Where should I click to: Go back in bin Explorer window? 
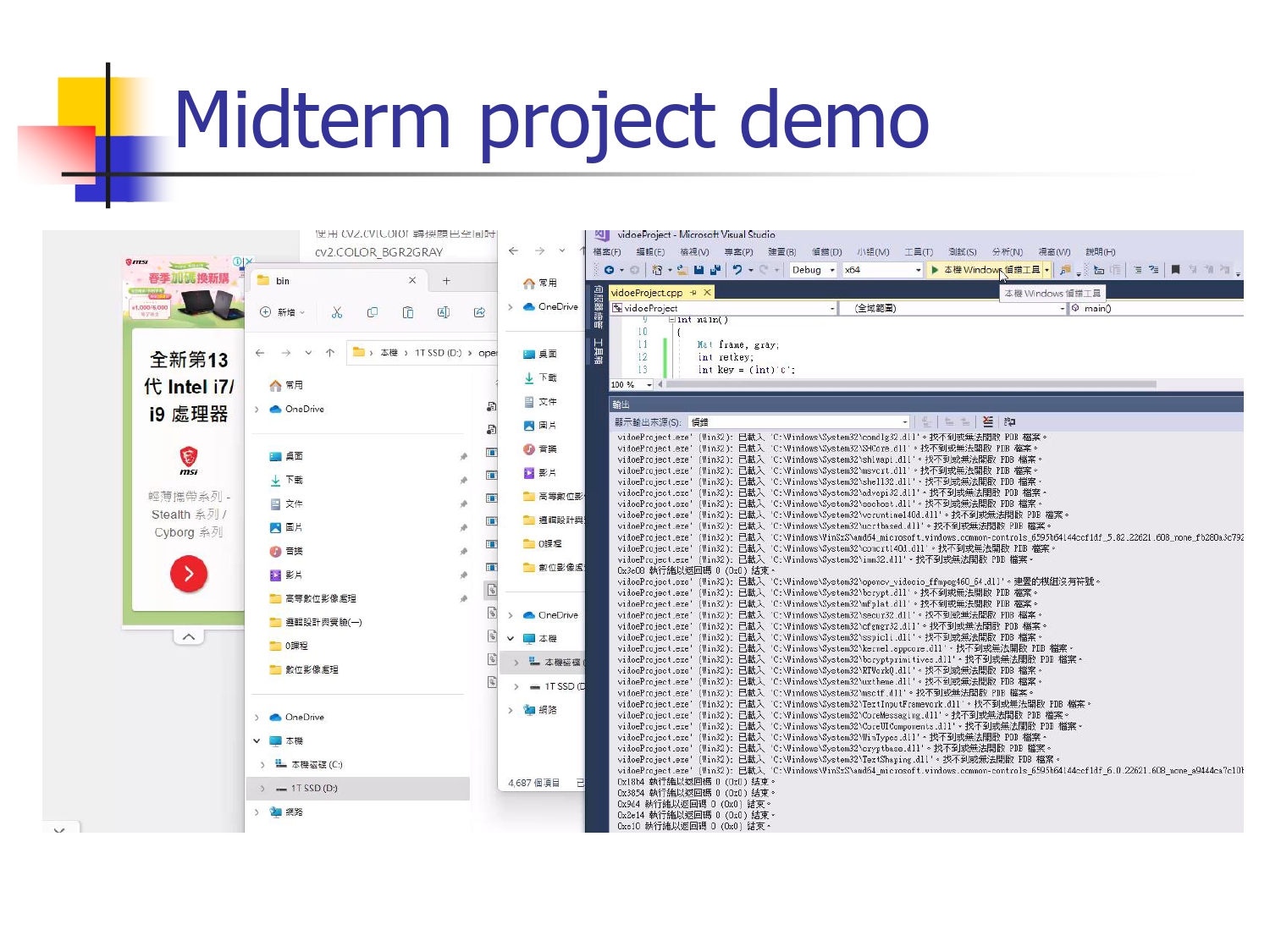(260, 353)
